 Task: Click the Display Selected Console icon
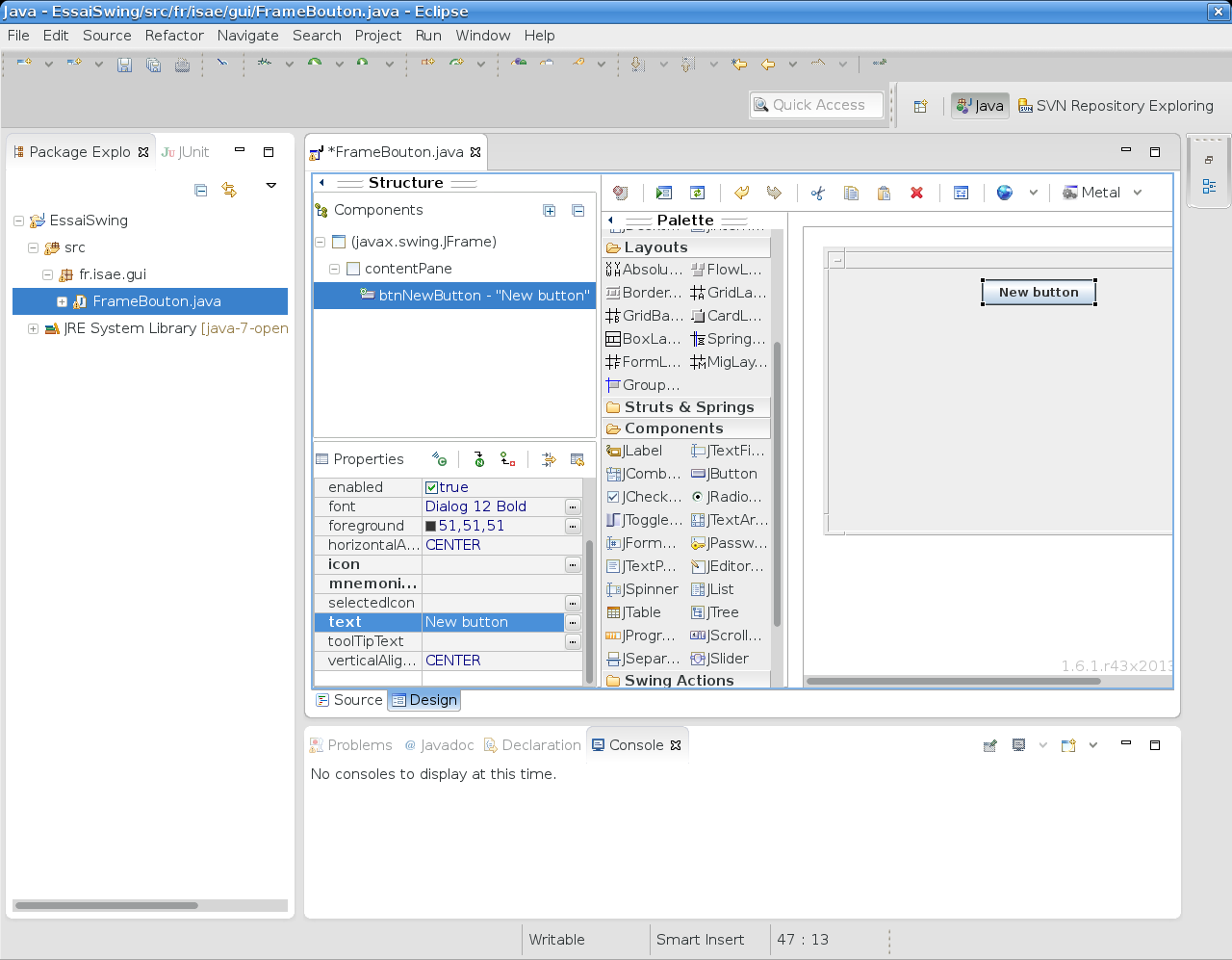tap(1019, 745)
